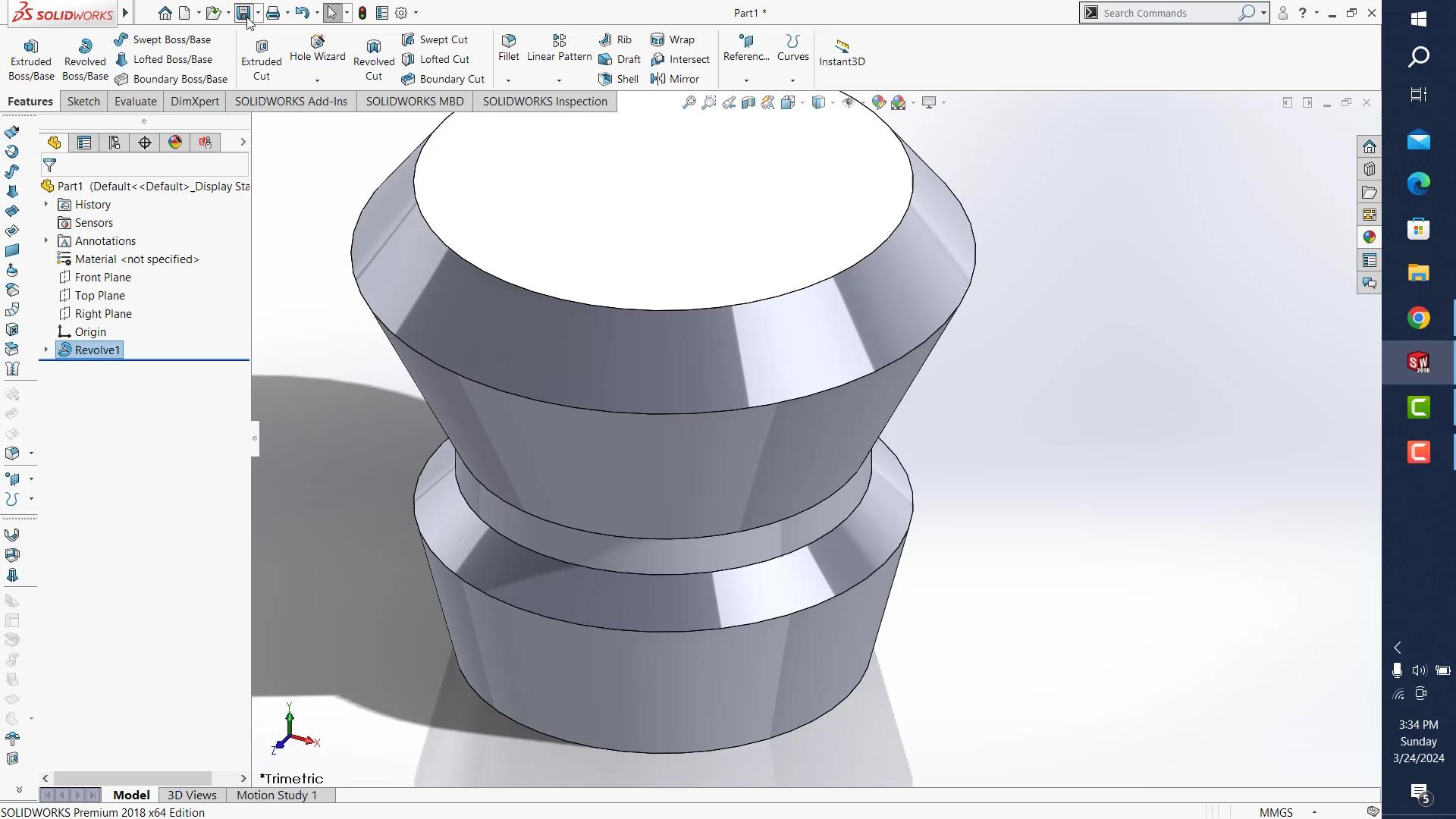Toggle the Rebuild traffic light button

tap(362, 13)
